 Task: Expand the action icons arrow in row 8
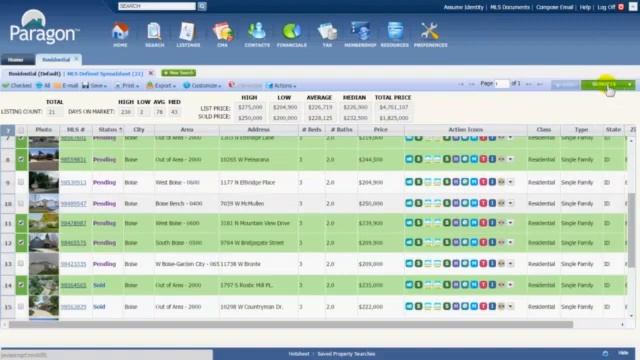pyautogui.click(x=510, y=159)
